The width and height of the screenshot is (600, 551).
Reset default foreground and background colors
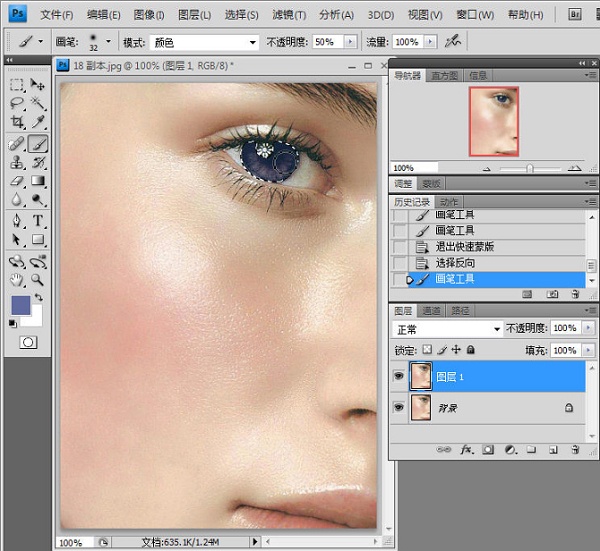(13, 324)
